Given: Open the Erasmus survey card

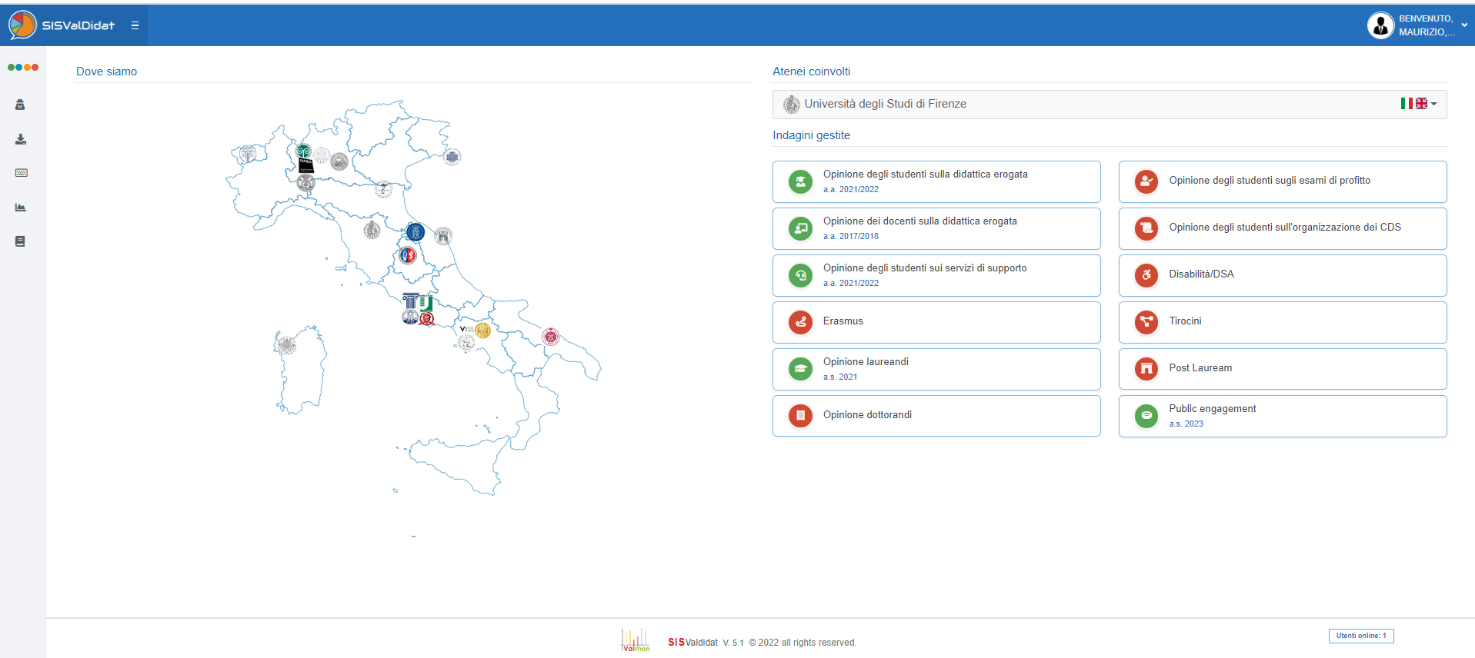Looking at the screenshot, I should tap(936, 322).
